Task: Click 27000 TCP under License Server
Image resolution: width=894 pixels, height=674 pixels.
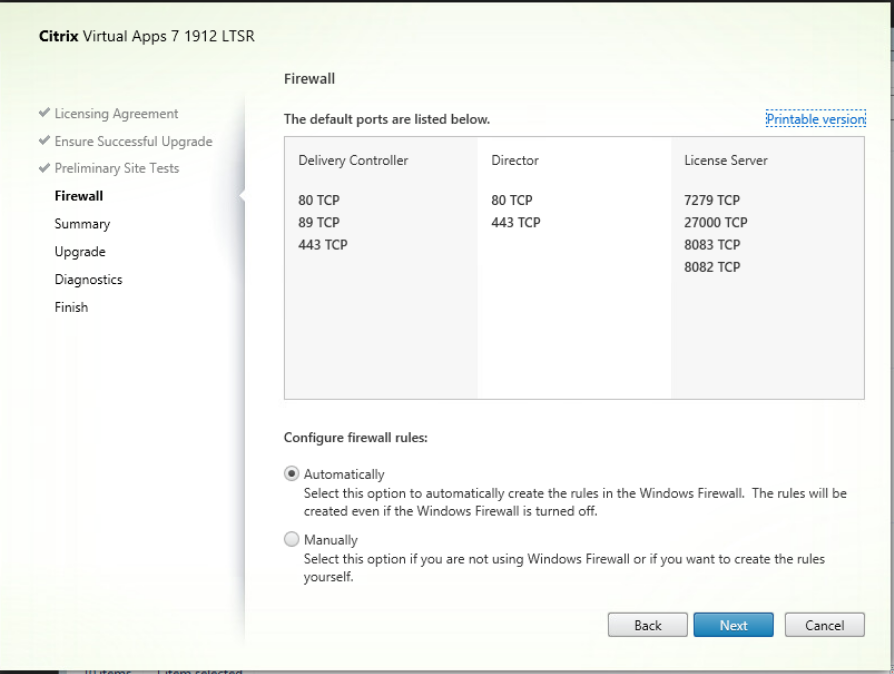Action: click(x=716, y=222)
